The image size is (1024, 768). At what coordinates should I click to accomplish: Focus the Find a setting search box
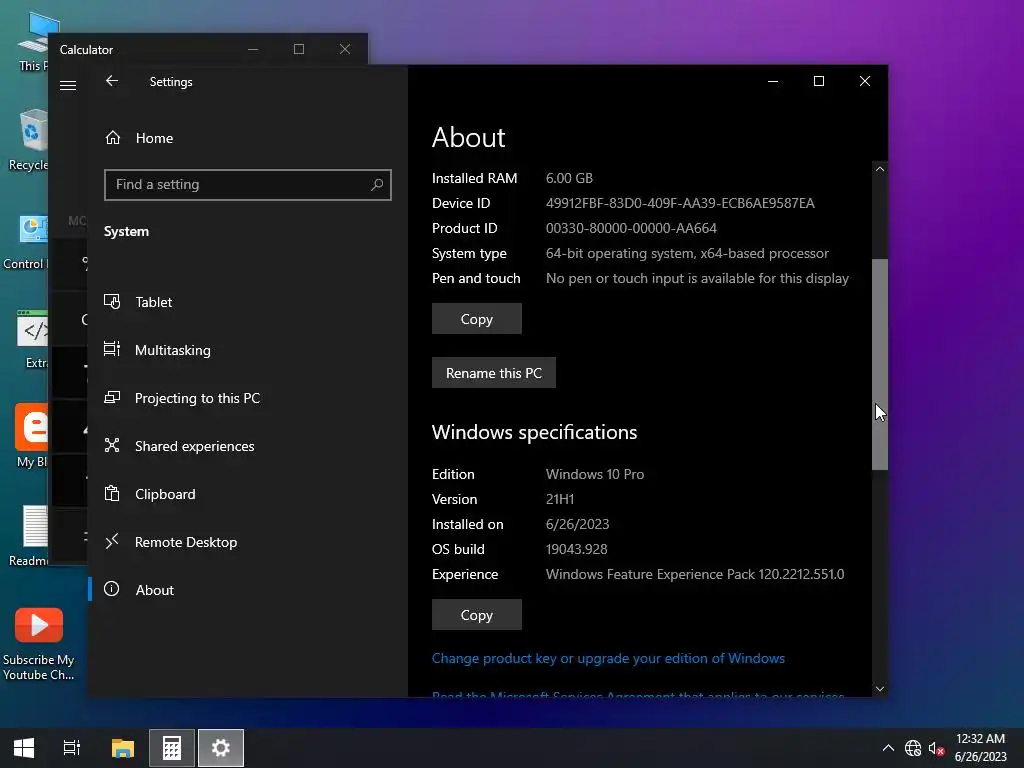coord(248,185)
